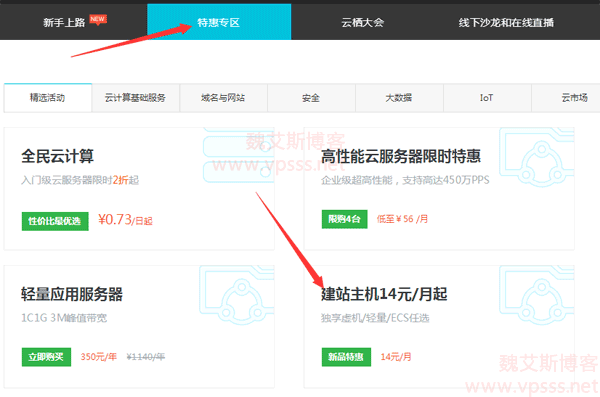Image resolution: width=600 pixels, height=397 pixels.
Task: Click the 低至¥56/月 price text
Action: pyautogui.click(x=402, y=219)
